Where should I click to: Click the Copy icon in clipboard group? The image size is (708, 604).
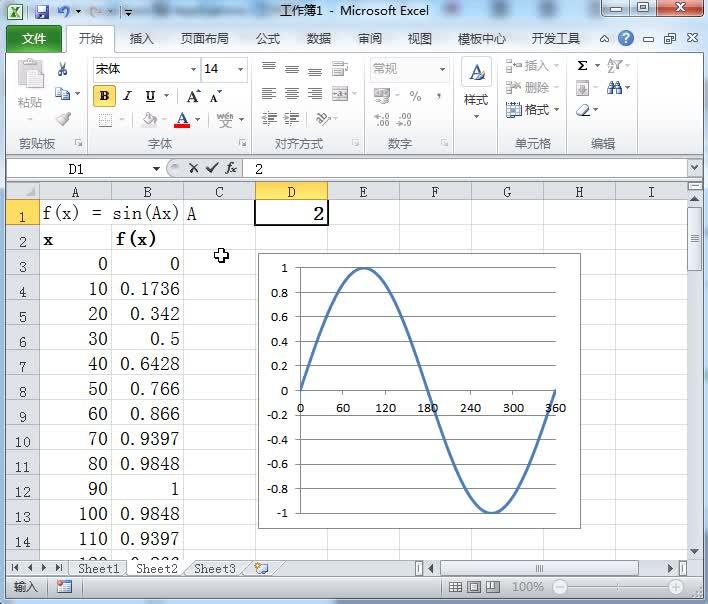coord(62,94)
